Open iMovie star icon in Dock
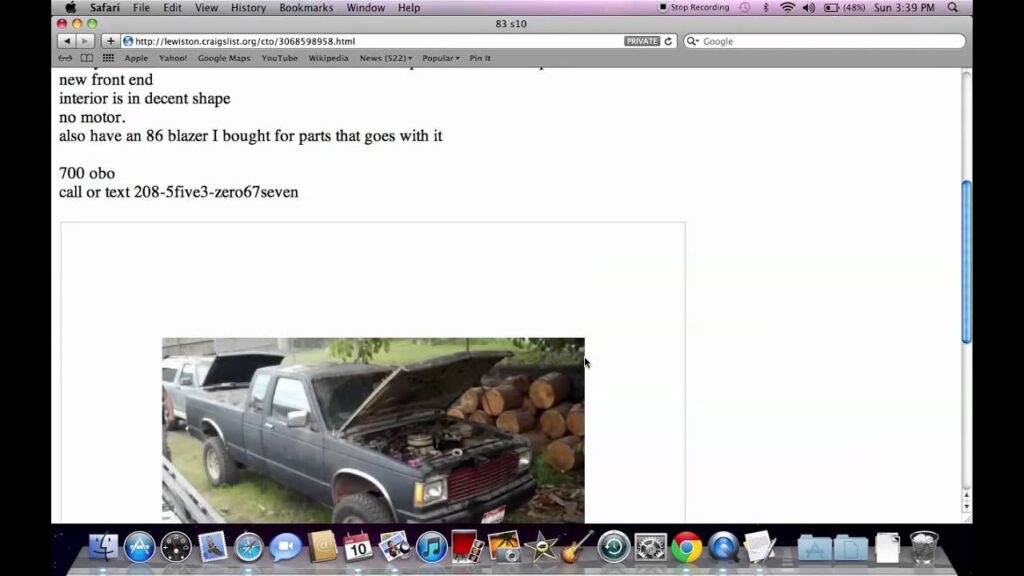 coord(541,547)
